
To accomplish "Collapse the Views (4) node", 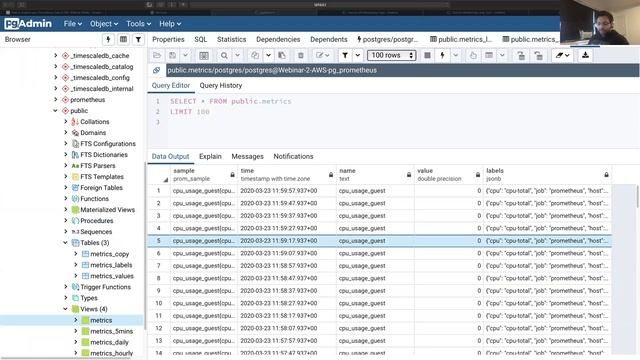I will (65, 309).
